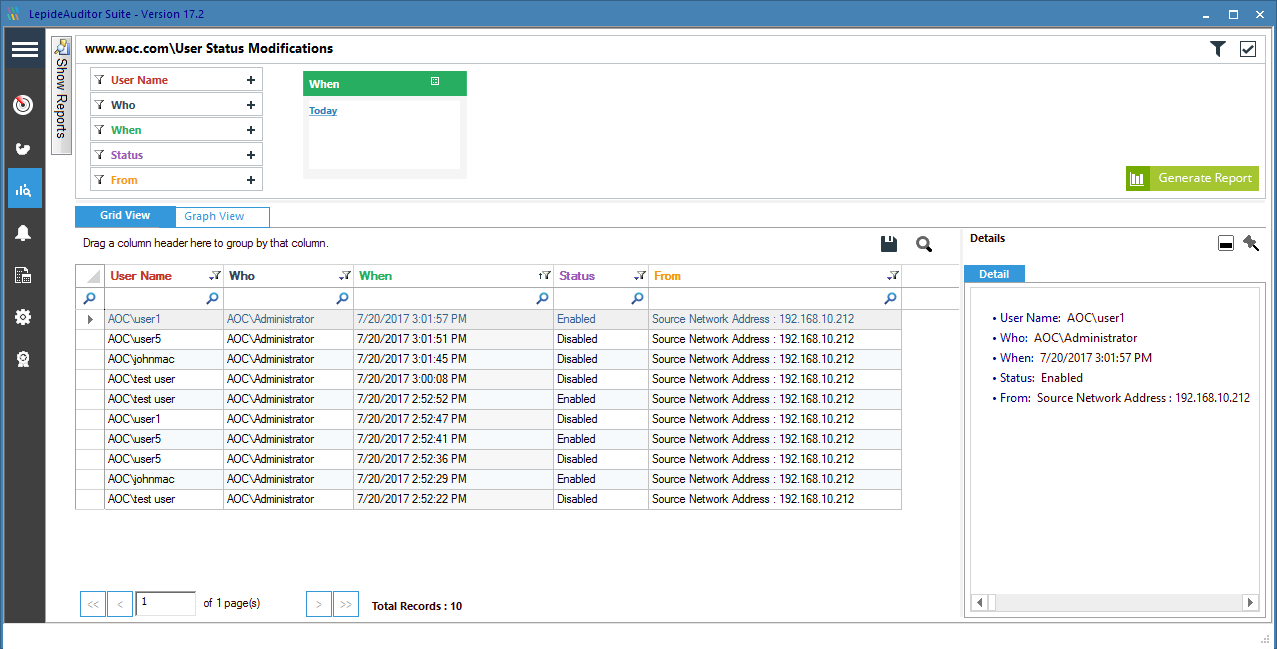
Task: Click the search magnifier icon above grid
Action: click(x=924, y=244)
